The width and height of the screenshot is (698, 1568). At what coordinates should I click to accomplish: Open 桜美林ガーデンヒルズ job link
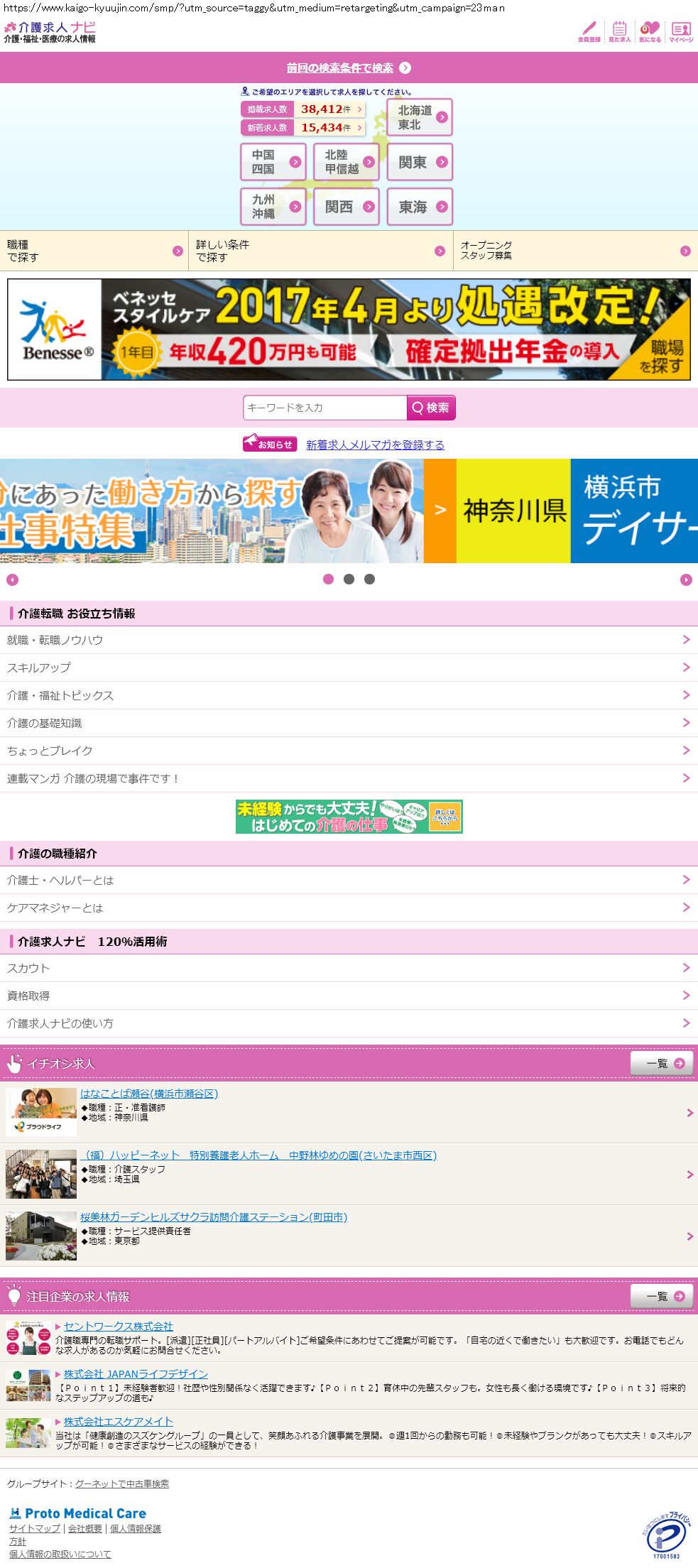[214, 1217]
